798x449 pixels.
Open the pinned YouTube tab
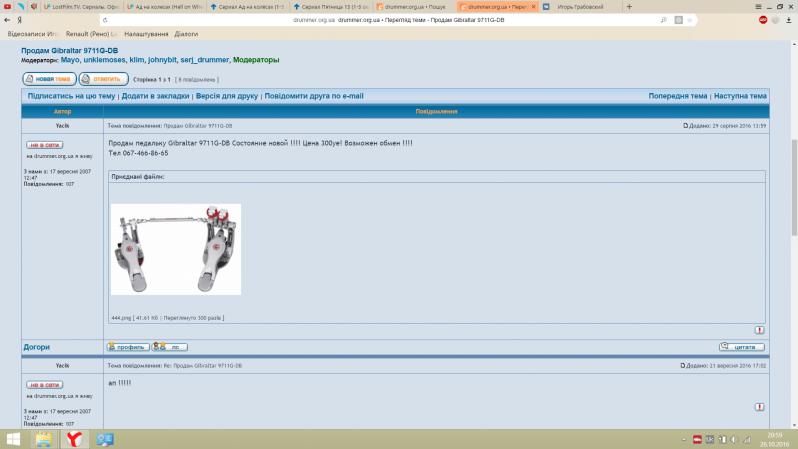pos(7,7)
